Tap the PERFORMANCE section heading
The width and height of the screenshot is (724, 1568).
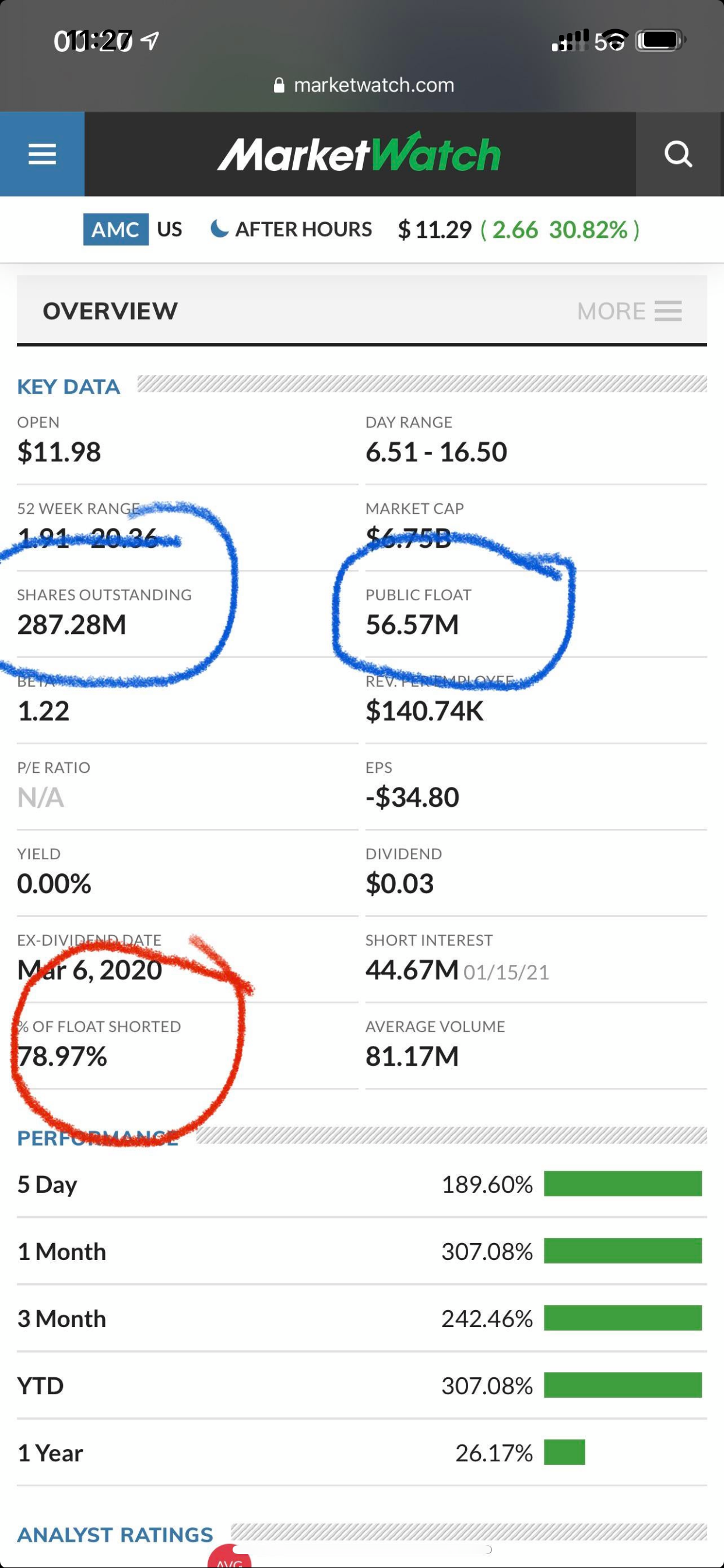[x=97, y=1137]
